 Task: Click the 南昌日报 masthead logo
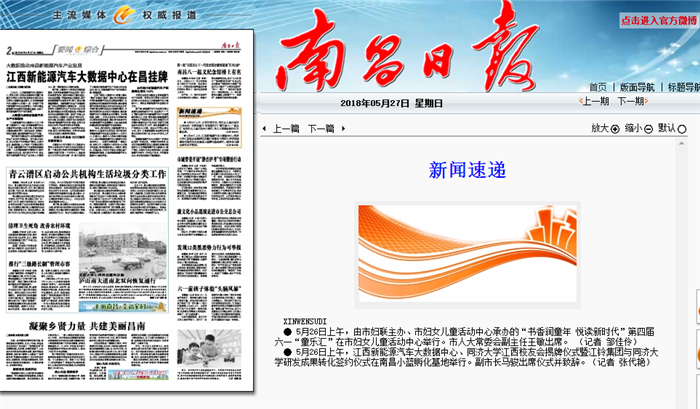[x=400, y=56]
